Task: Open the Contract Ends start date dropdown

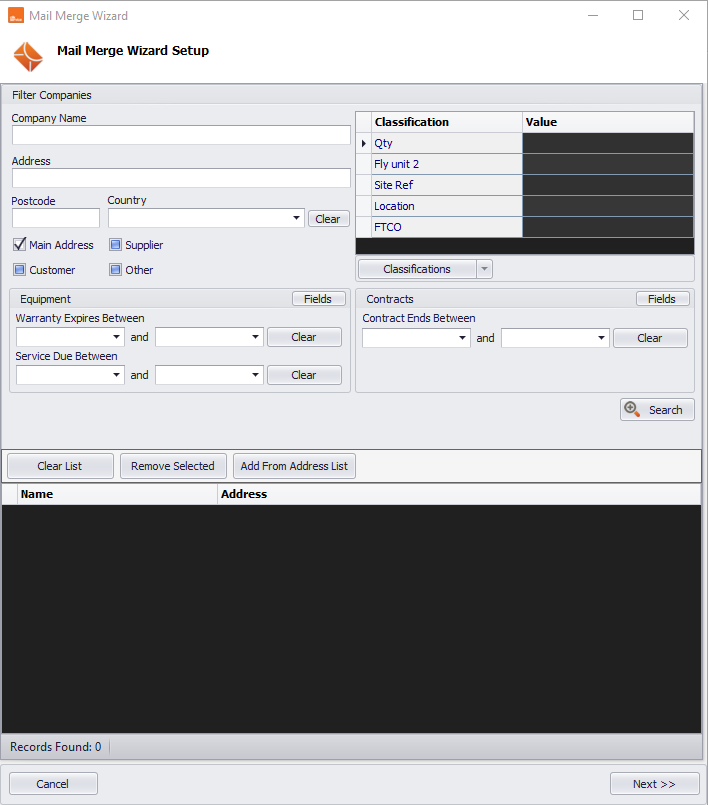Action: pyautogui.click(x=462, y=338)
